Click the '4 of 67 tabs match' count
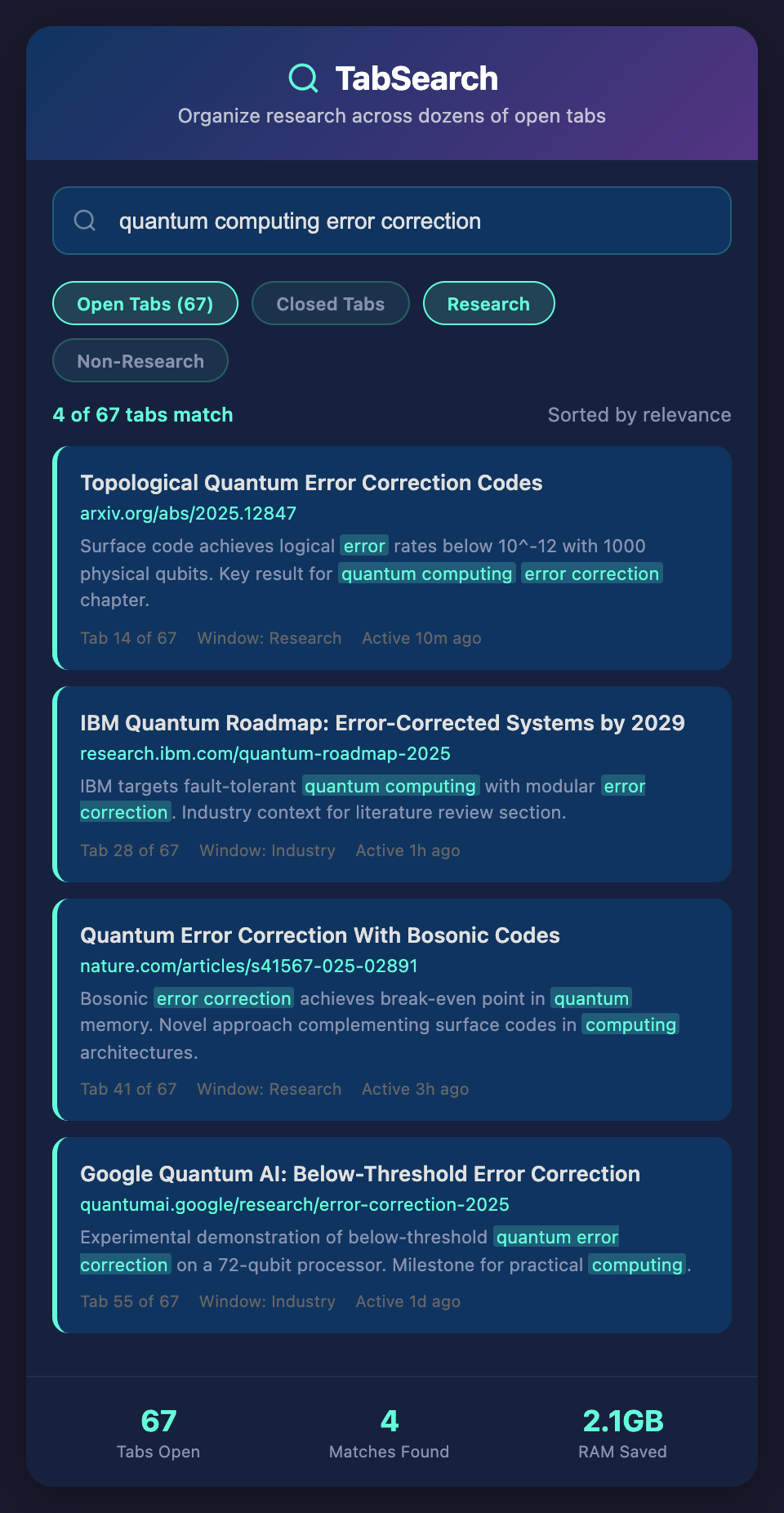The width and height of the screenshot is (784, 1513). 143,415
